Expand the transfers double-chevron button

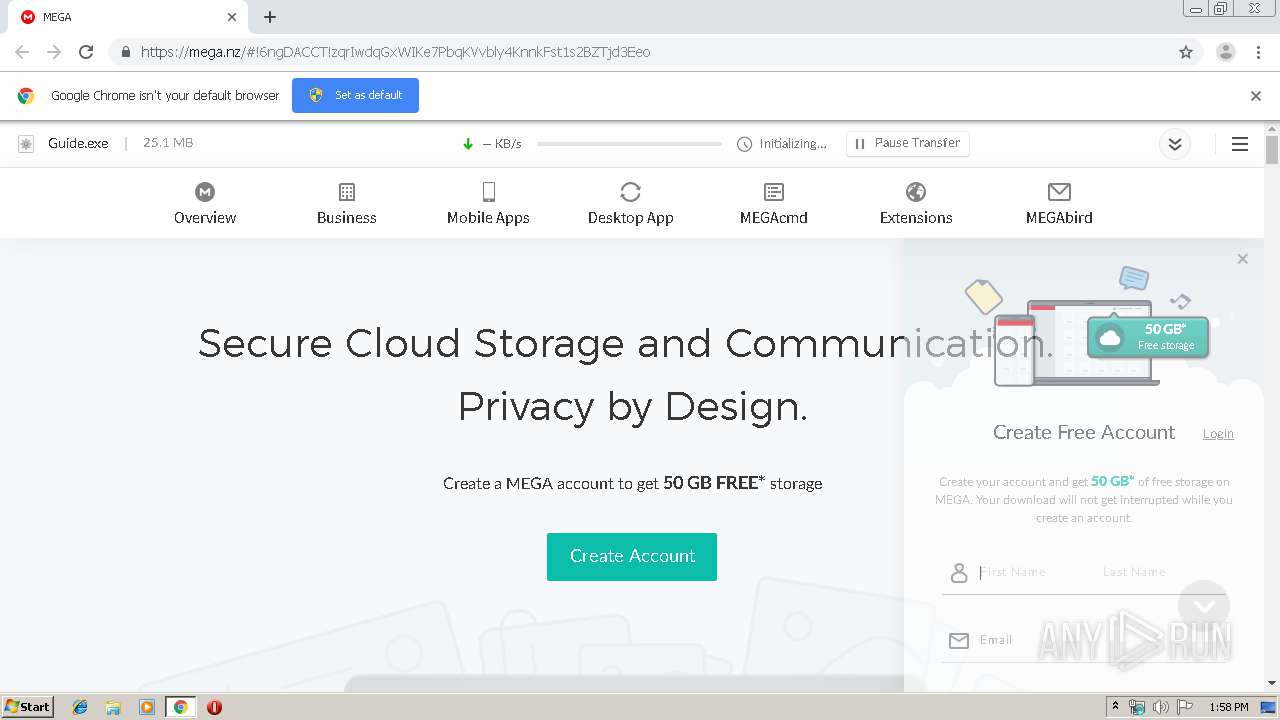click(1175, 144)
